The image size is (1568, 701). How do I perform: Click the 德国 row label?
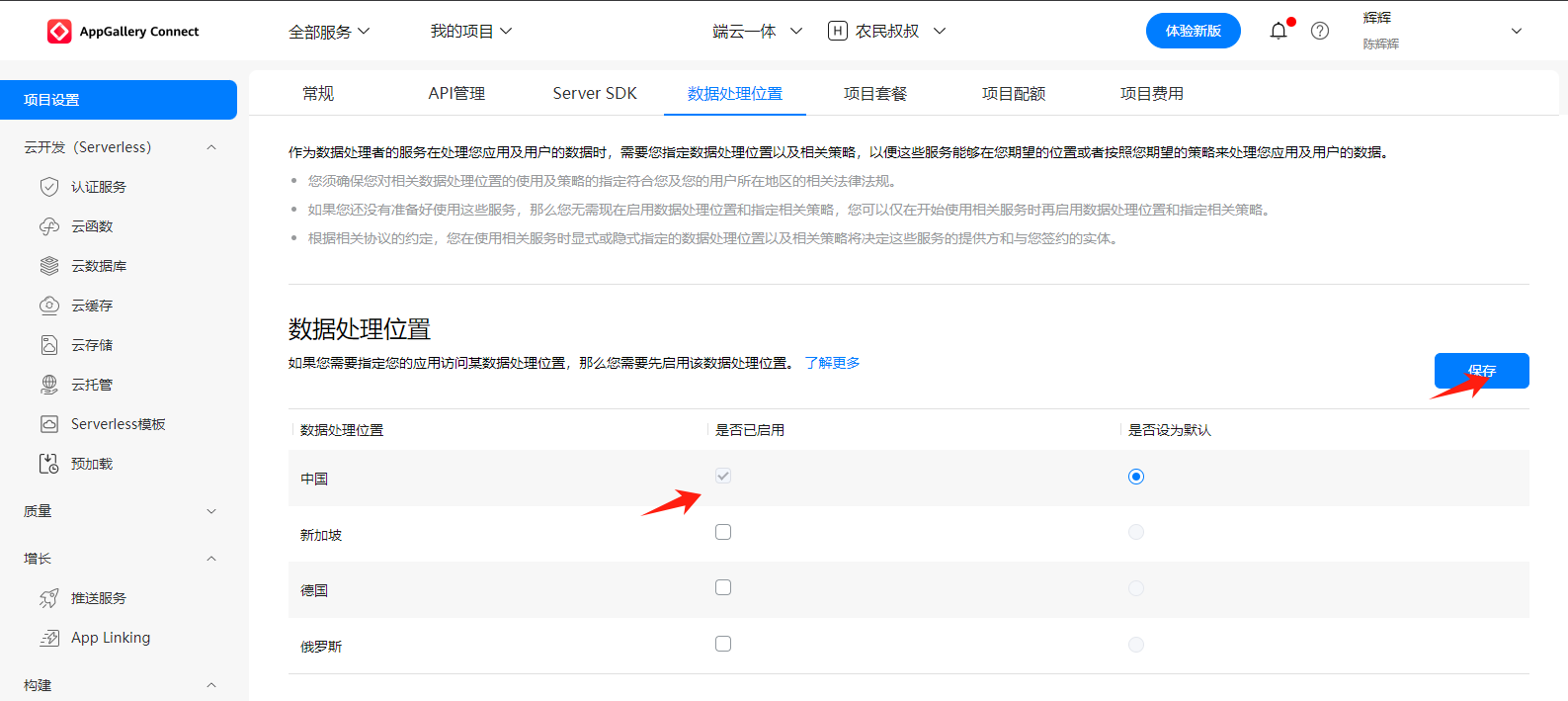[x=314, y=590]
